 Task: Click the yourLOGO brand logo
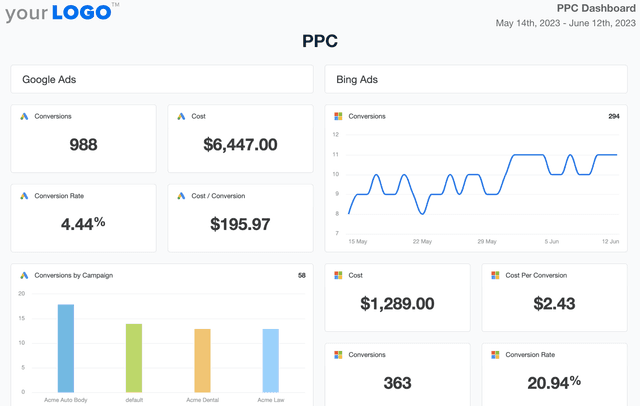[62, 13]
